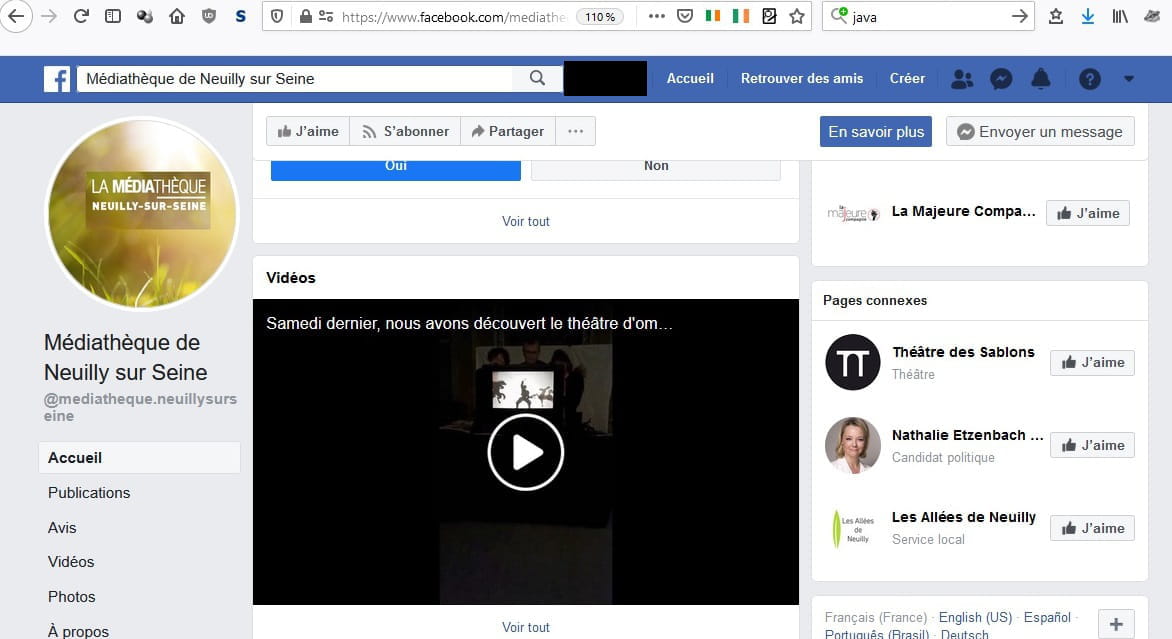Click Accueil in the Facebook top bar
The image size is (1172, 639).
[x=690, y=78]
